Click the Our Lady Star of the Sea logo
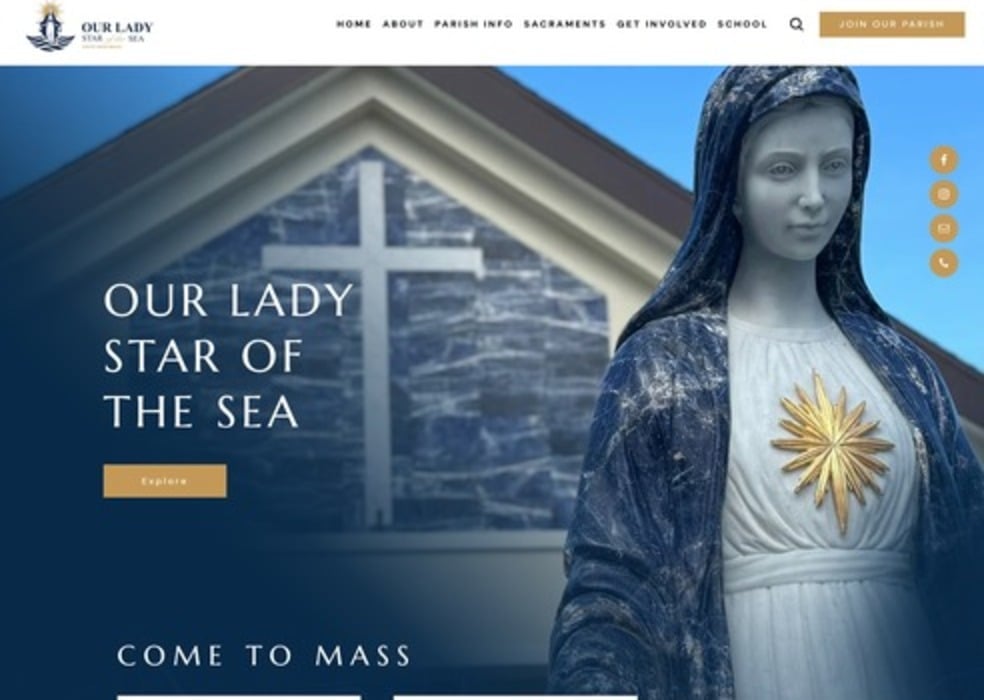This screenshot has width=984, height=700. click(x=89, y=27)
